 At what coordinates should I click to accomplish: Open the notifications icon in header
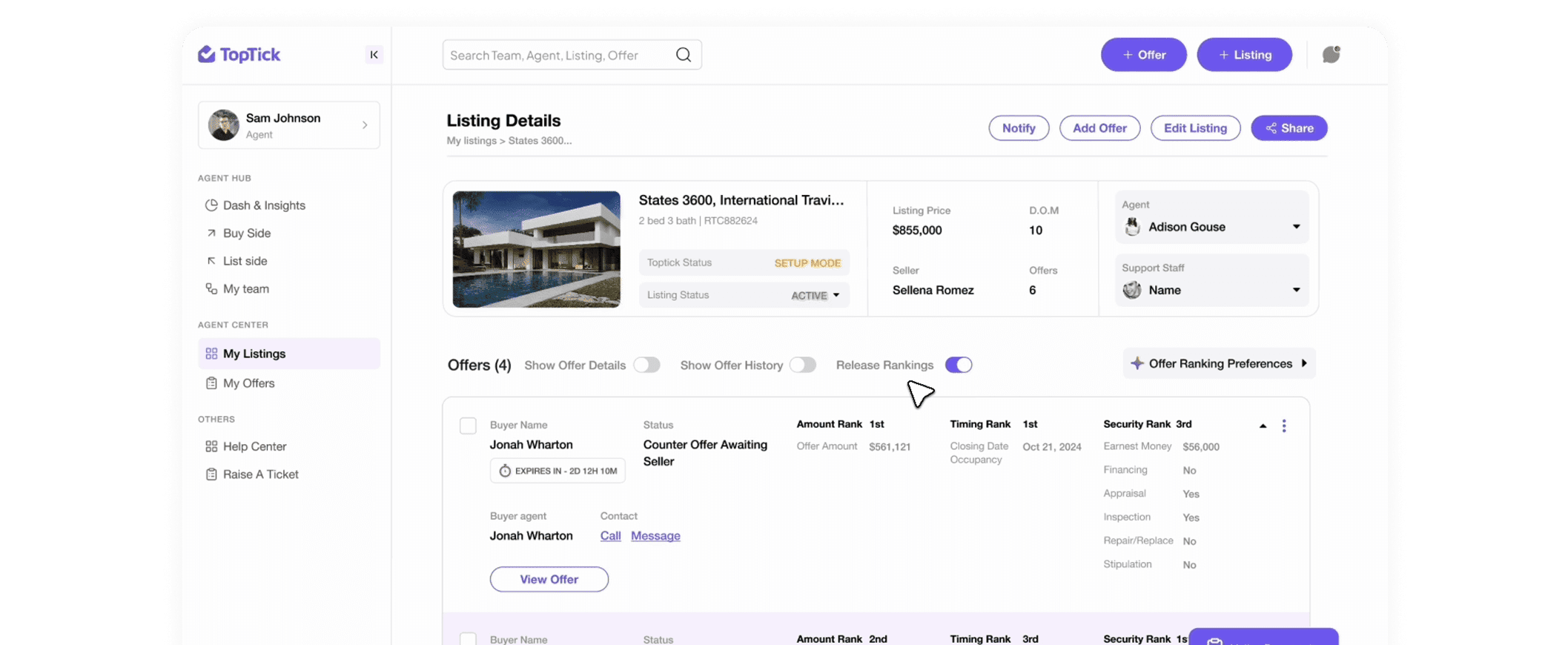1331,54
